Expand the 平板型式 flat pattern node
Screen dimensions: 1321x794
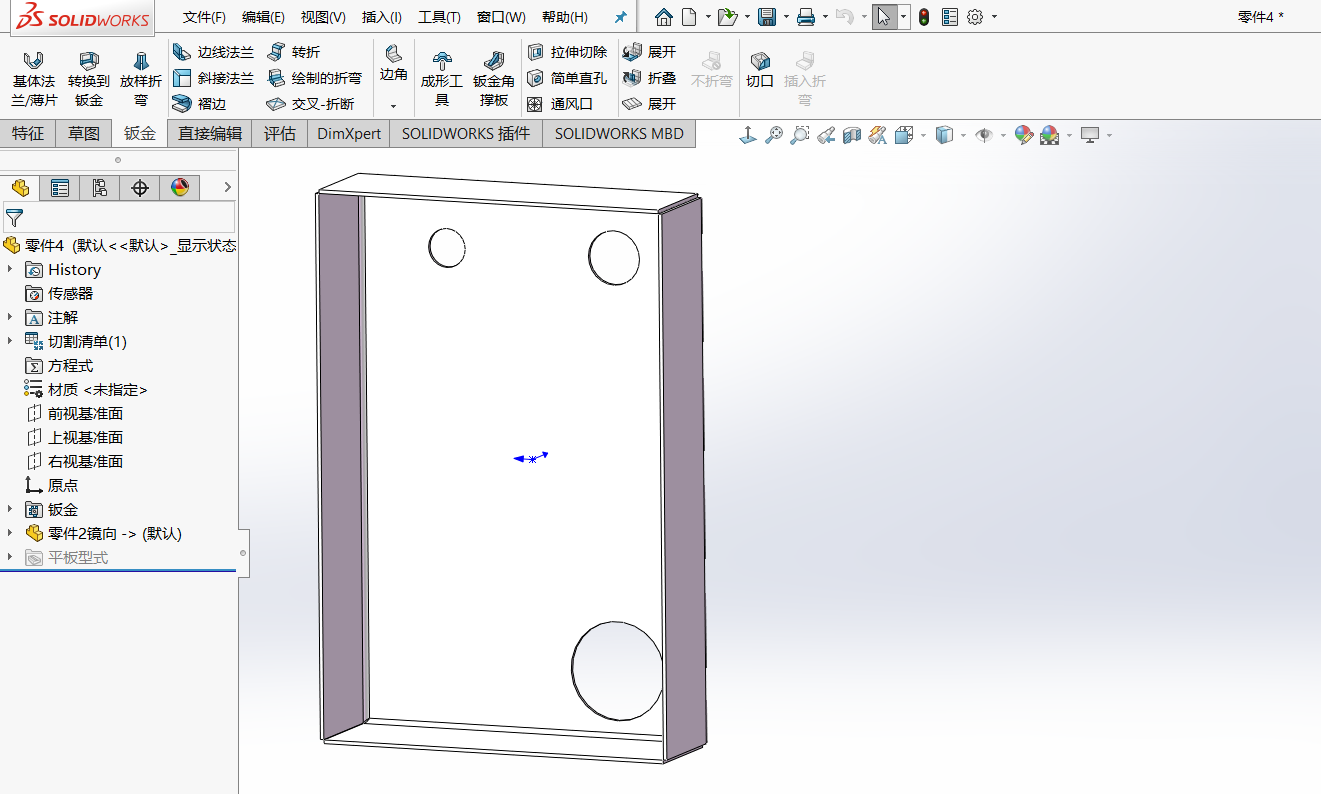(x=10, y=557)
